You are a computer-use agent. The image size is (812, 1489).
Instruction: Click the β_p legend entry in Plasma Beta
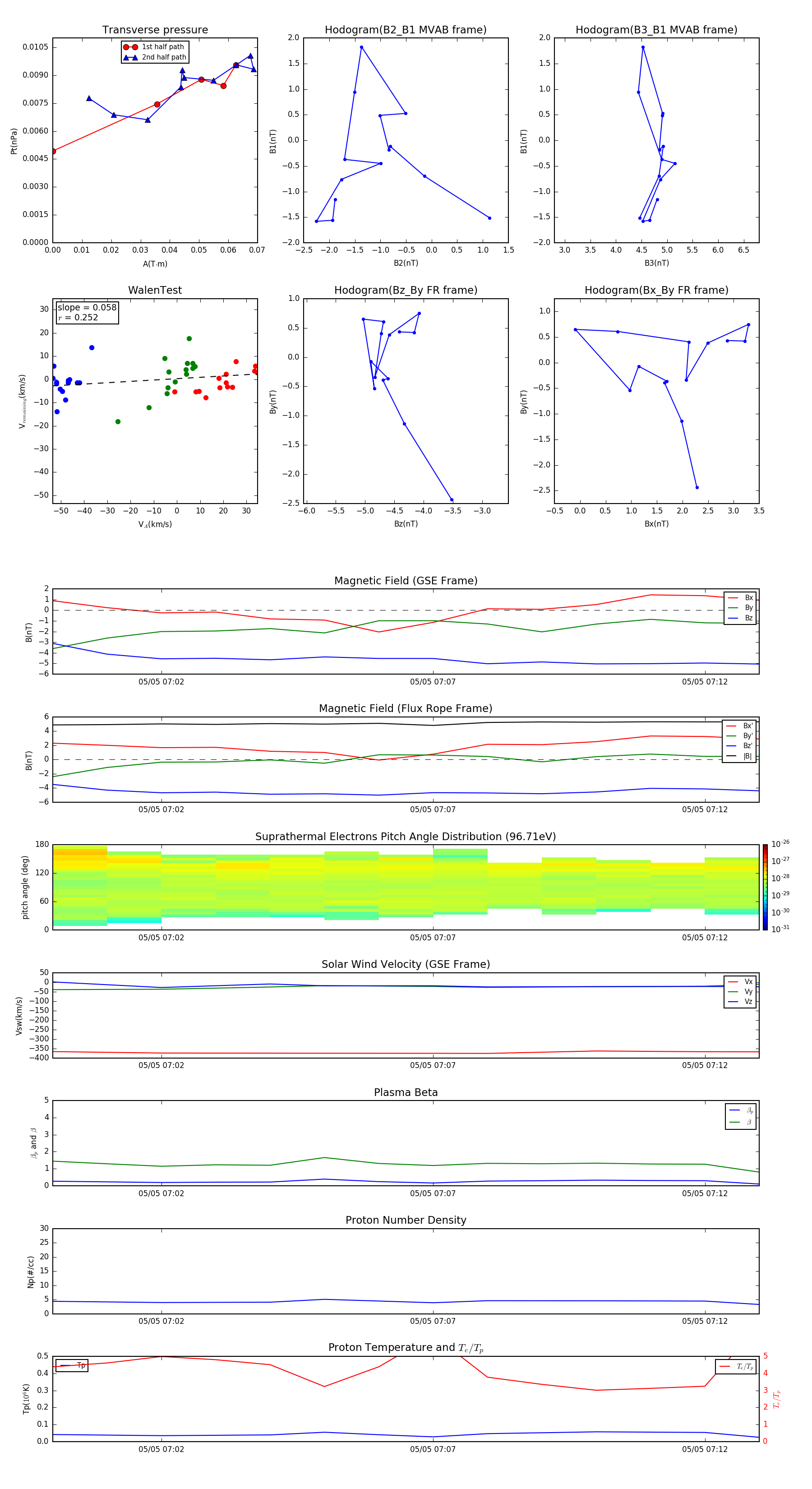point(741,1110)
